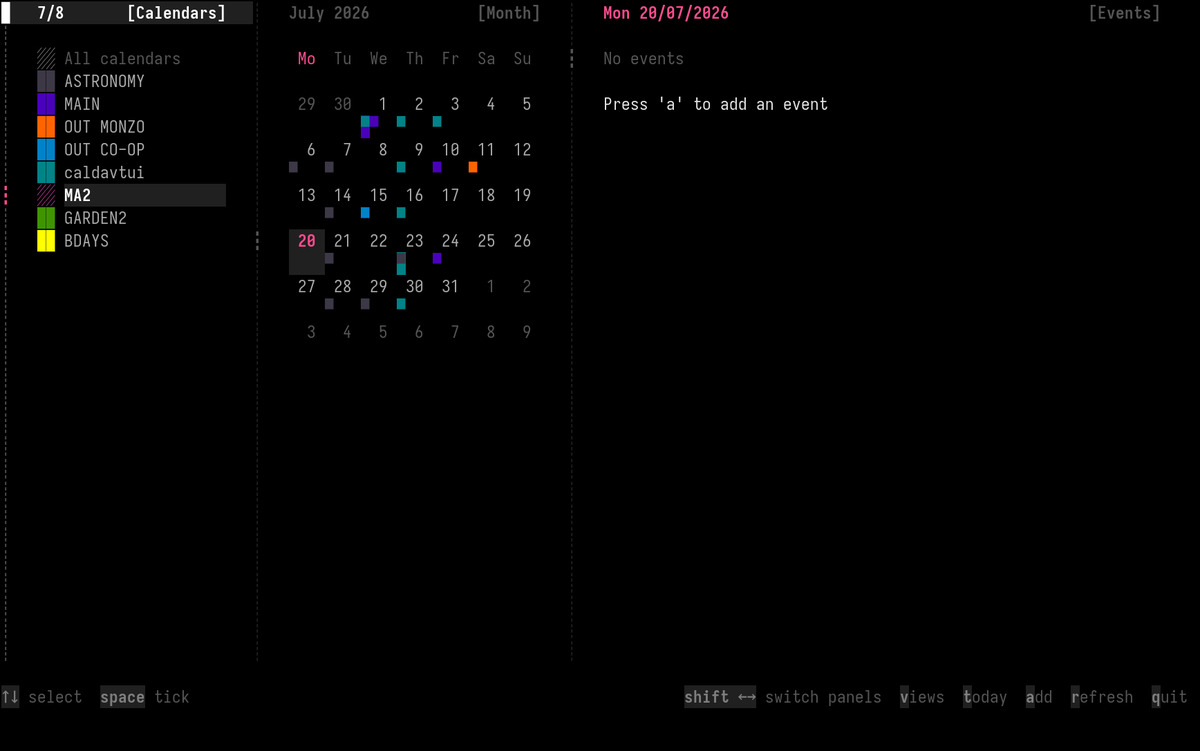
Task: Focus the [Calendars] panel title
Action: coord(176,13)
